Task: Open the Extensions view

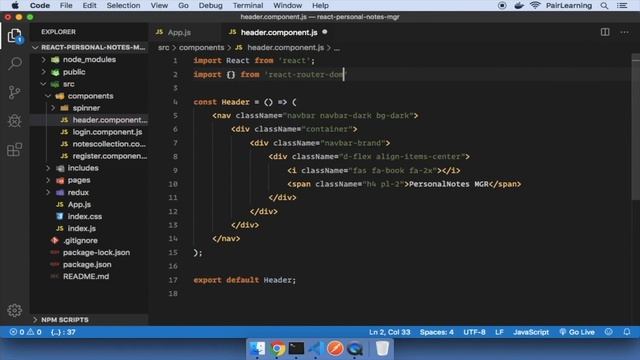Action: tap(15, 149)
